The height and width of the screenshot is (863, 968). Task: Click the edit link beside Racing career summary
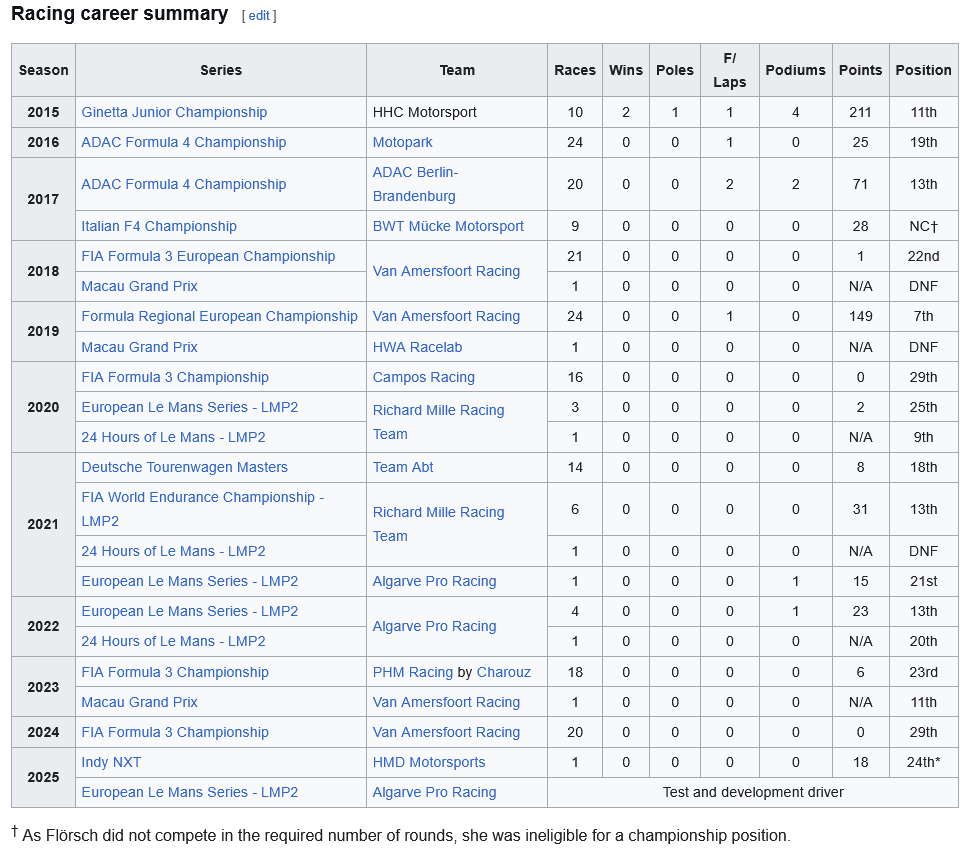coord(259,15)
